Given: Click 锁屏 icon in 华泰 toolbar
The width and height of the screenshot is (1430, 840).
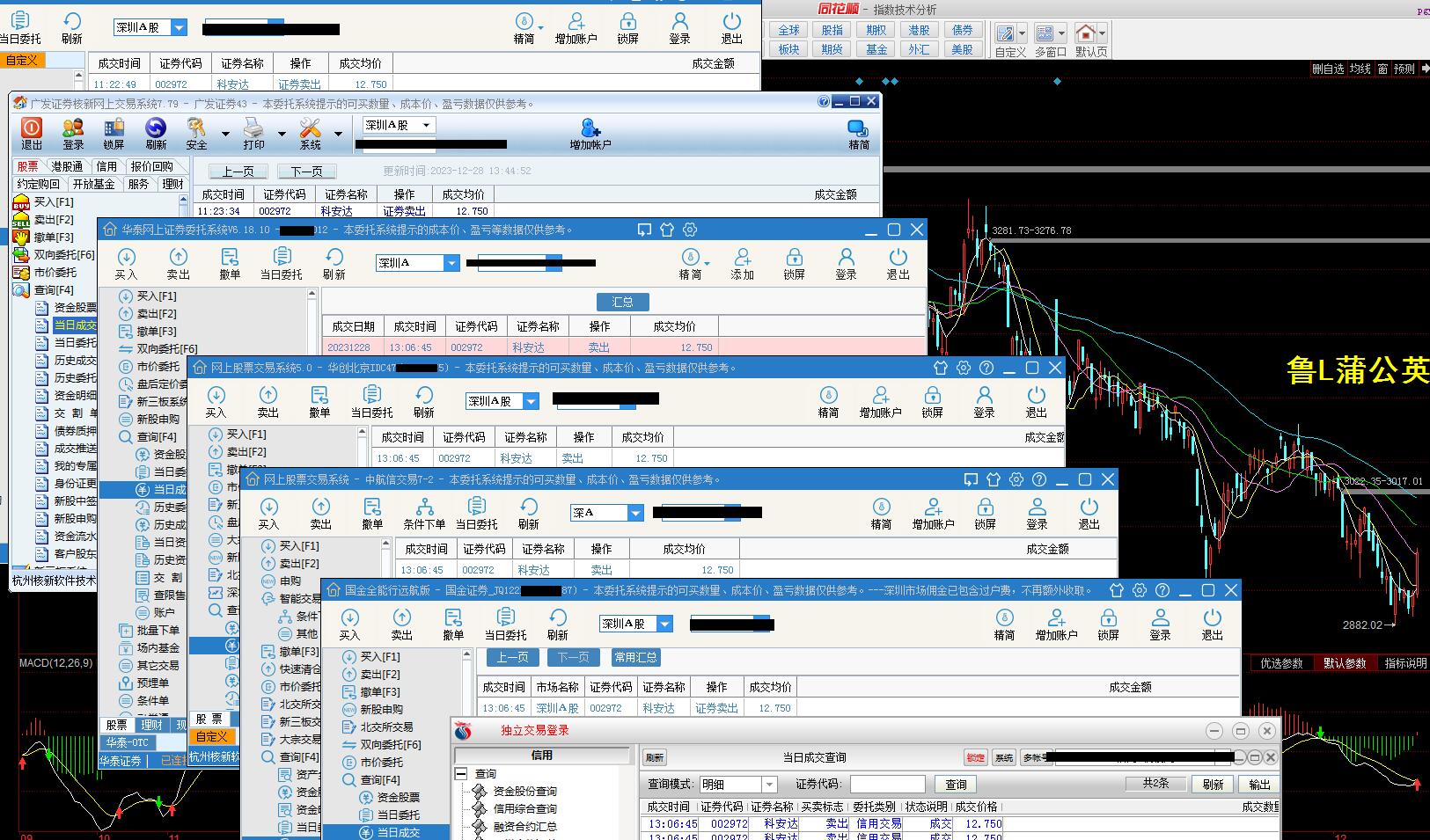Looking at the screenshot, I should [x=794, y=257].
